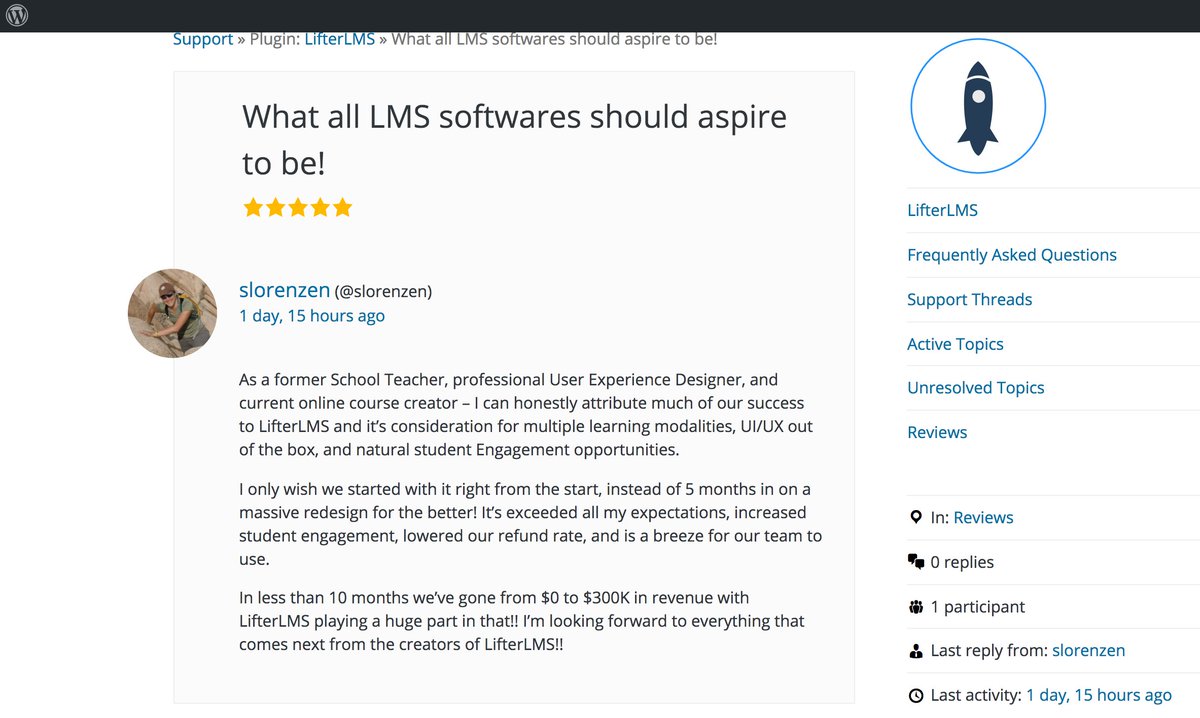Open LifterLMS sidebar link

[x=942, y=210]
